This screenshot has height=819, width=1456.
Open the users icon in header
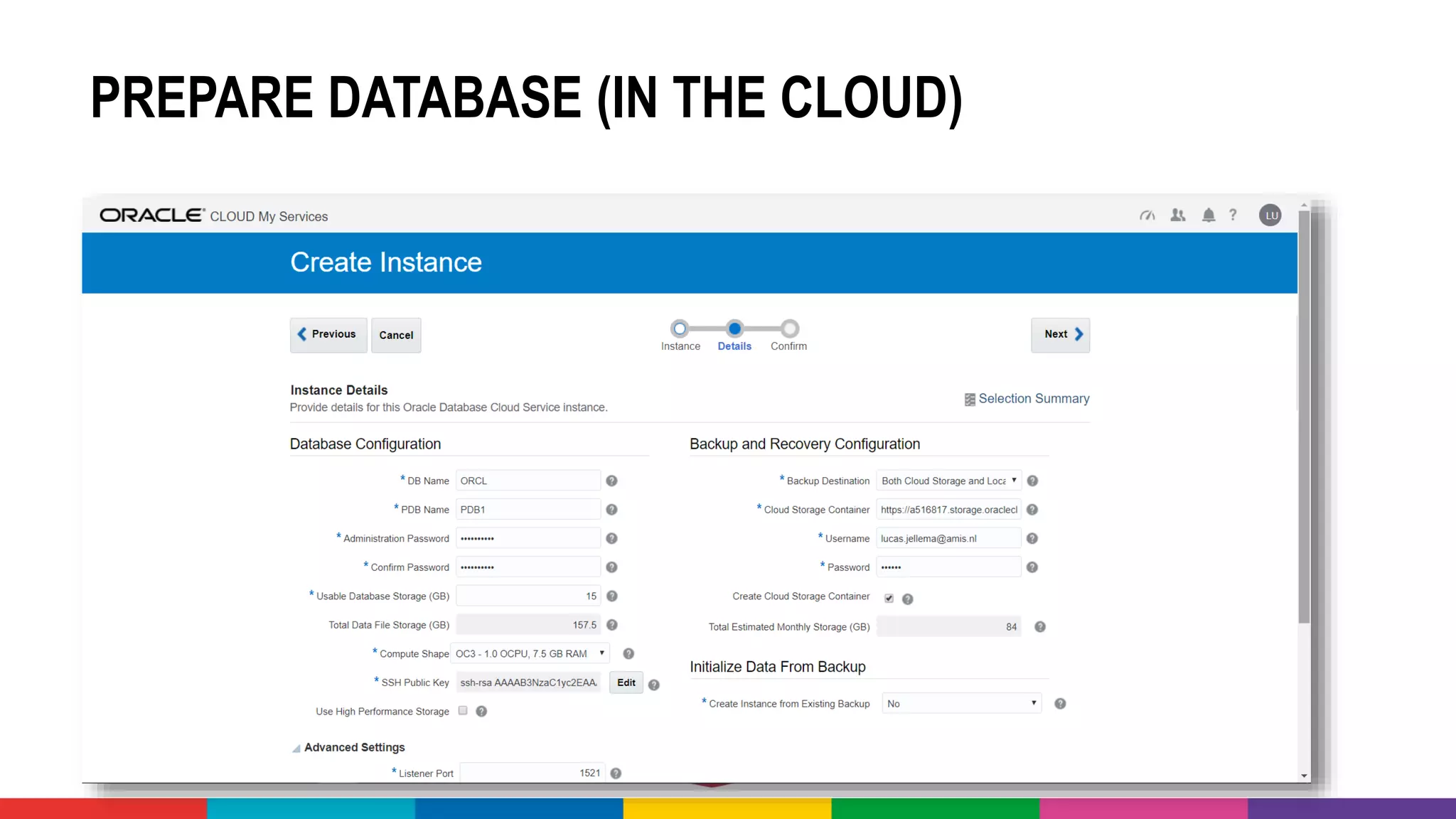coord(1178,215)
